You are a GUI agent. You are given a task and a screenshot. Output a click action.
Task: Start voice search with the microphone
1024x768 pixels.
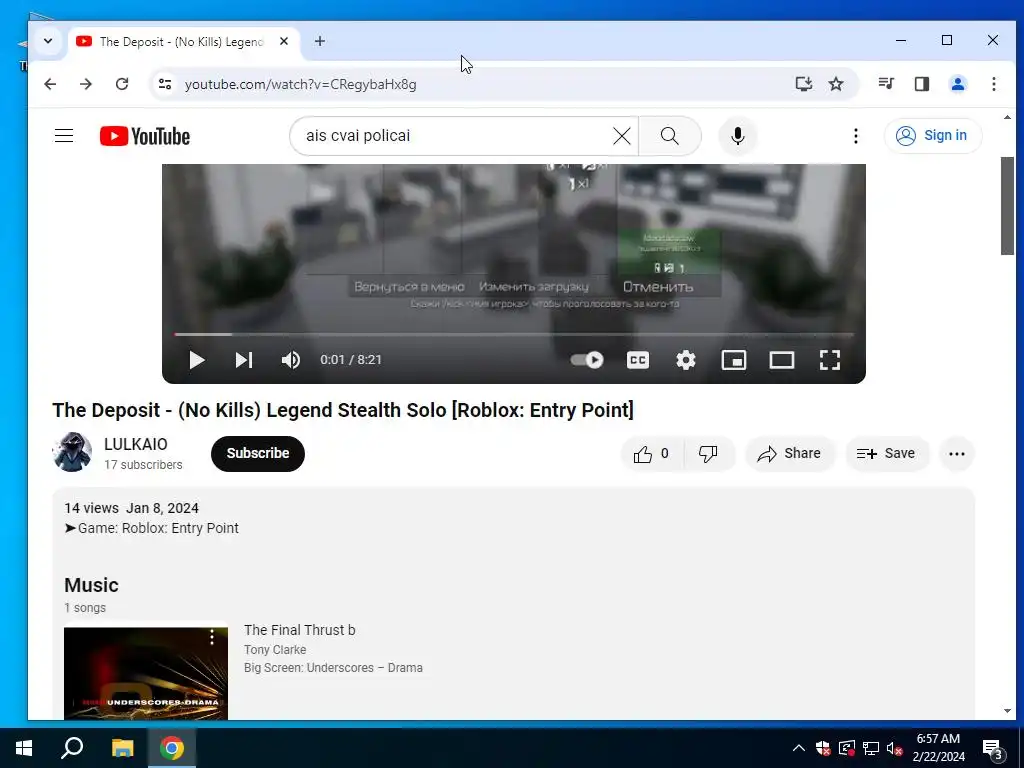click(738, 136)
